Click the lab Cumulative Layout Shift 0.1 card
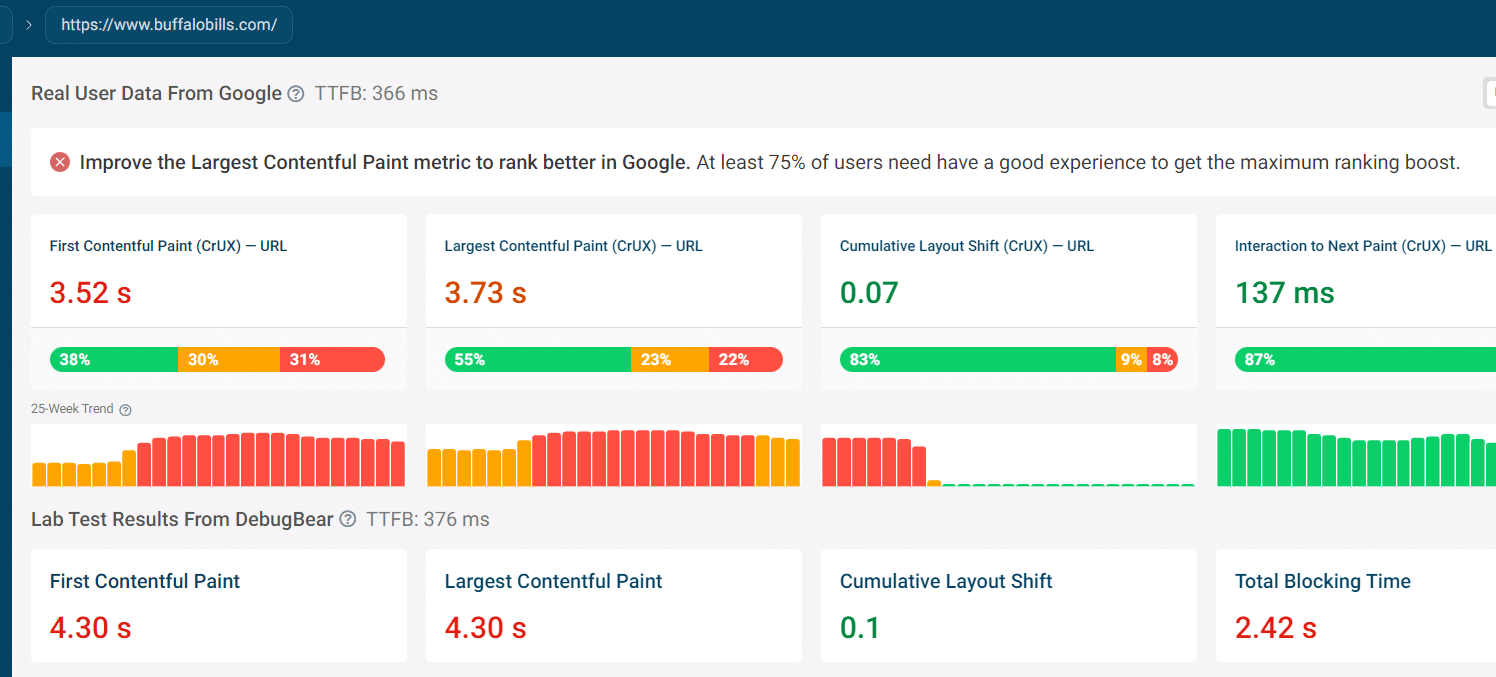The image size is (1496, 677). click(x=1008, y=605)
